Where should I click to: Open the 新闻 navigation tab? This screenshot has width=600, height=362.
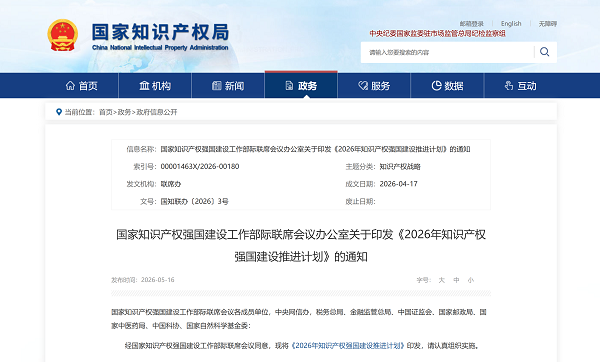point(228,85)
